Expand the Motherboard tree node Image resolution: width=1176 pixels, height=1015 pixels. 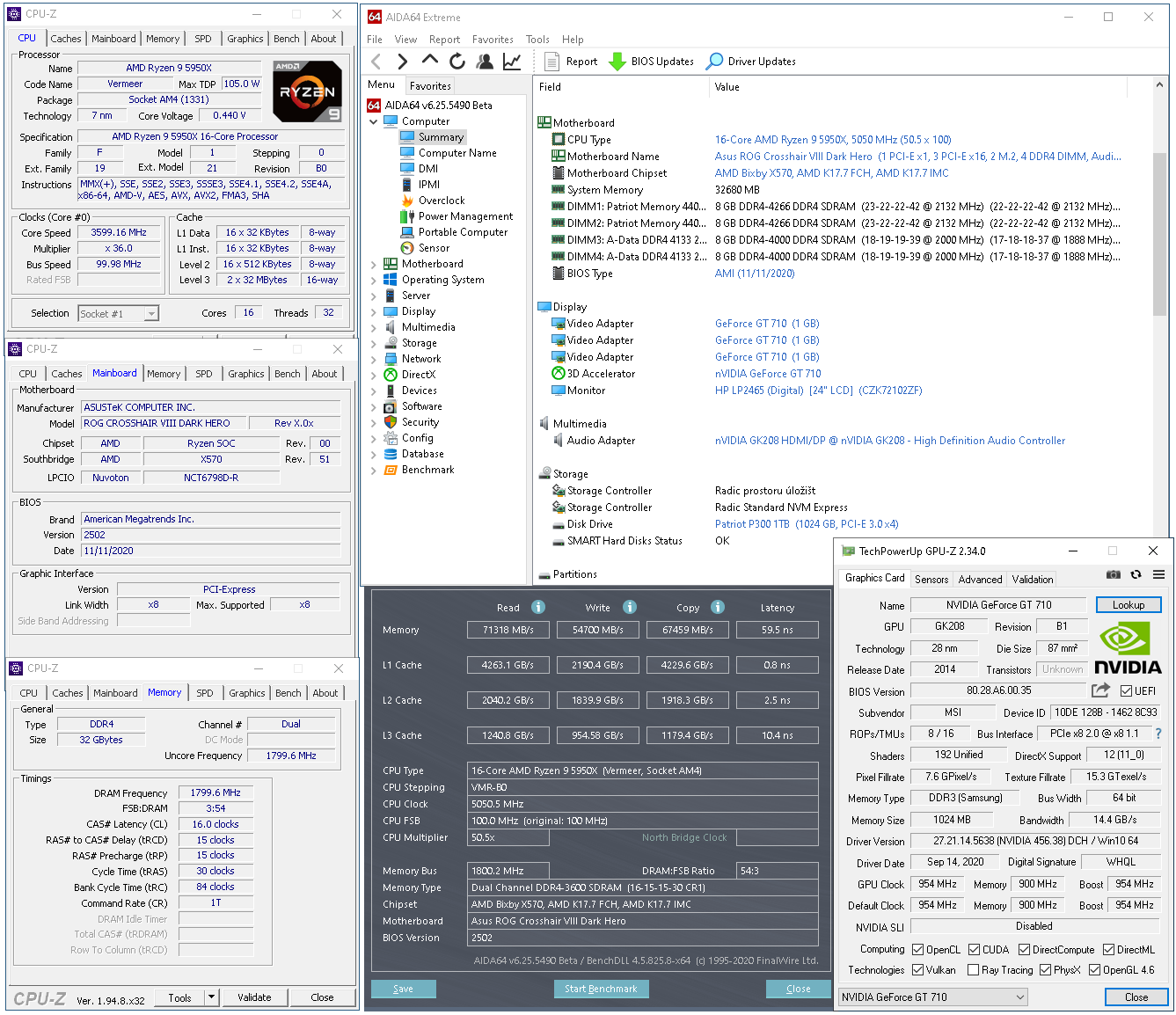(373, 264)
